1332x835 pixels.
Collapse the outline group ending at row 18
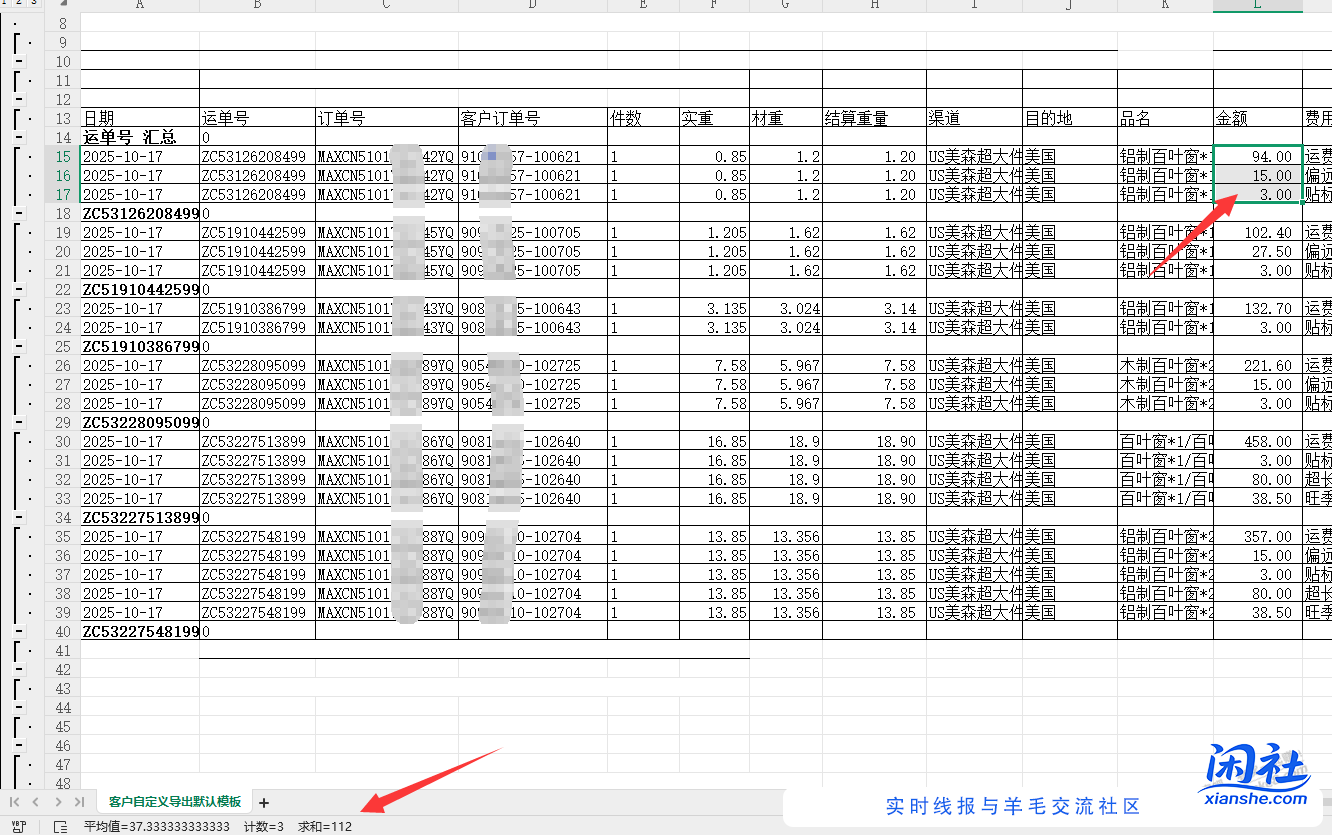(x=19, y=214)
